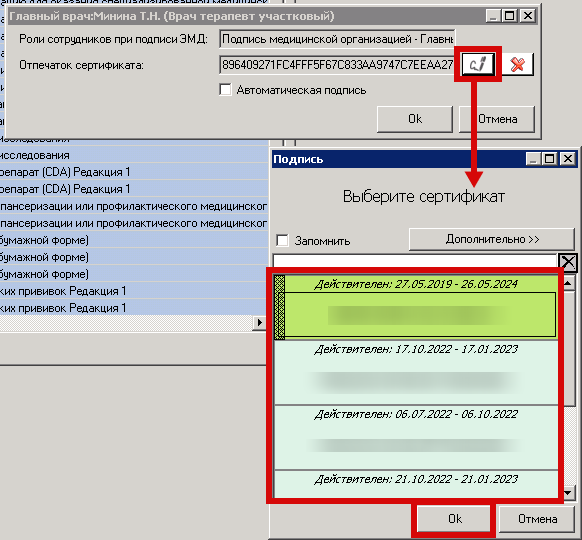Select certificate valid 17.10.2022 - 17.01.2023
Image resolution: width=582 pixels, height=540 pixels.
click(416, 373)
